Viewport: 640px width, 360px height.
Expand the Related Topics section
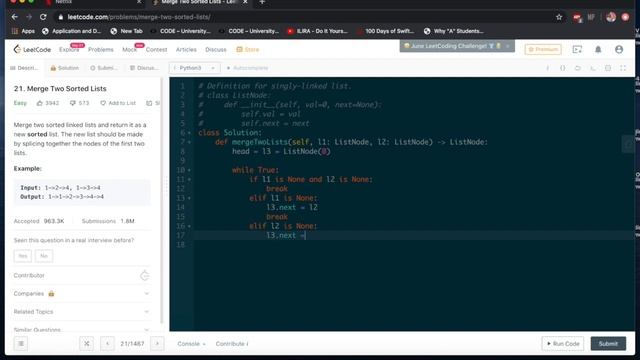82,312
